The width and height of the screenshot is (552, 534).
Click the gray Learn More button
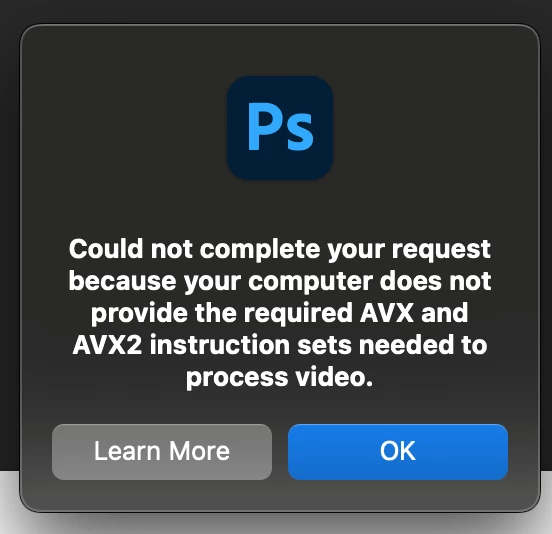click(162, 452)
